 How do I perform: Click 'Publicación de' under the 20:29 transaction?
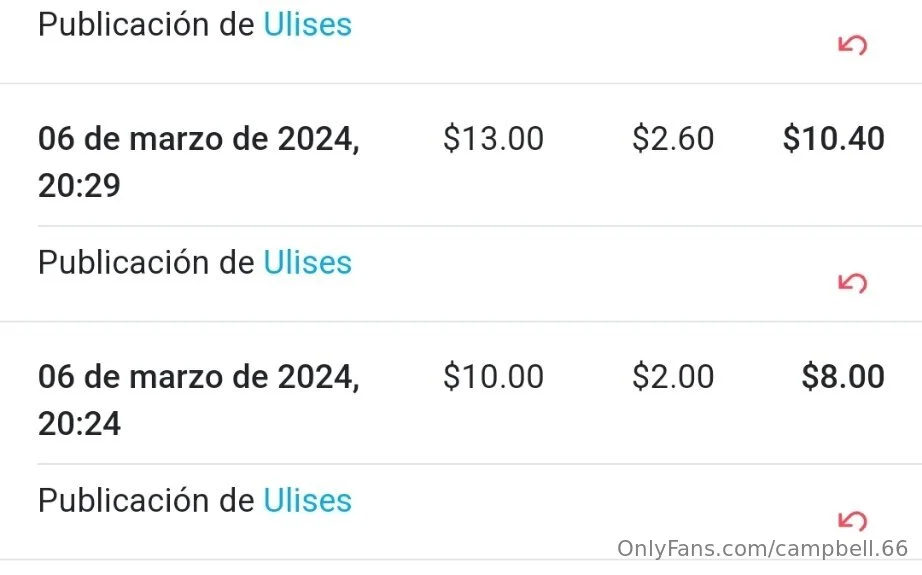(146, 262)
